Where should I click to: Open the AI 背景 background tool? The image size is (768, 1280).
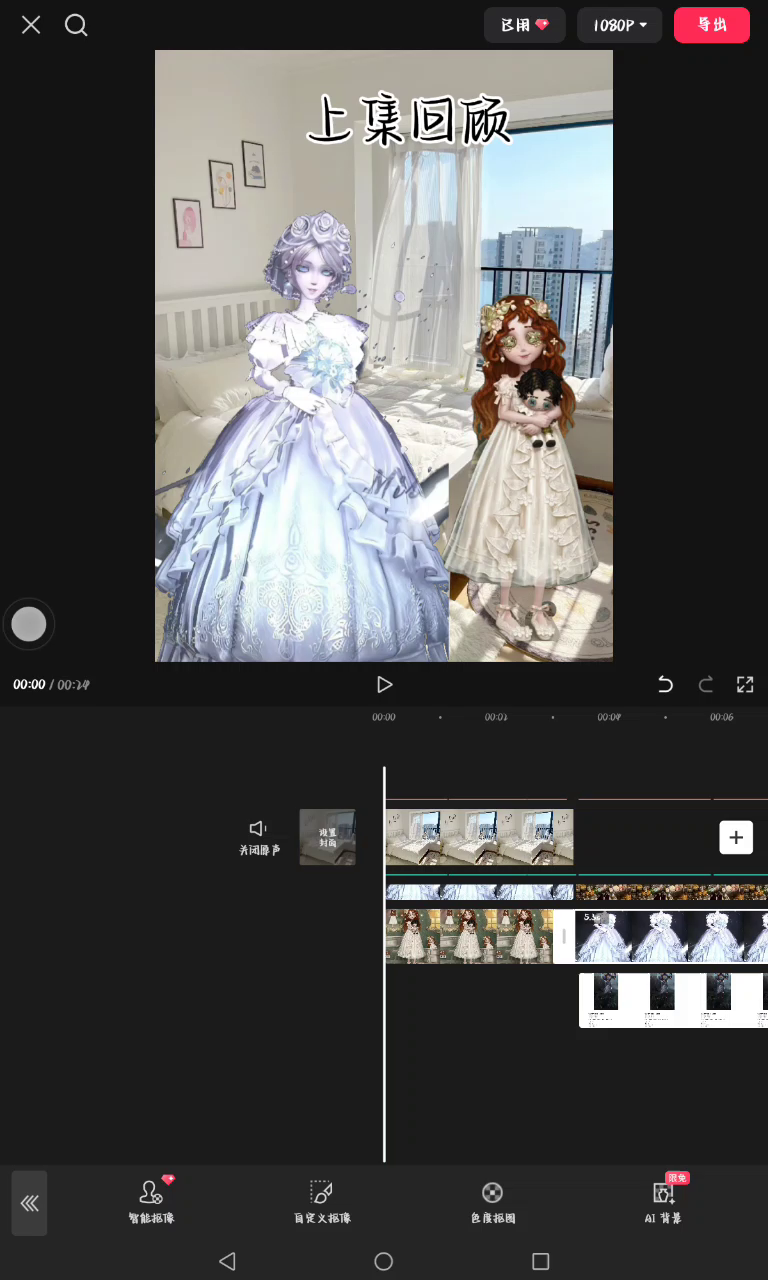pos(663,1201)
